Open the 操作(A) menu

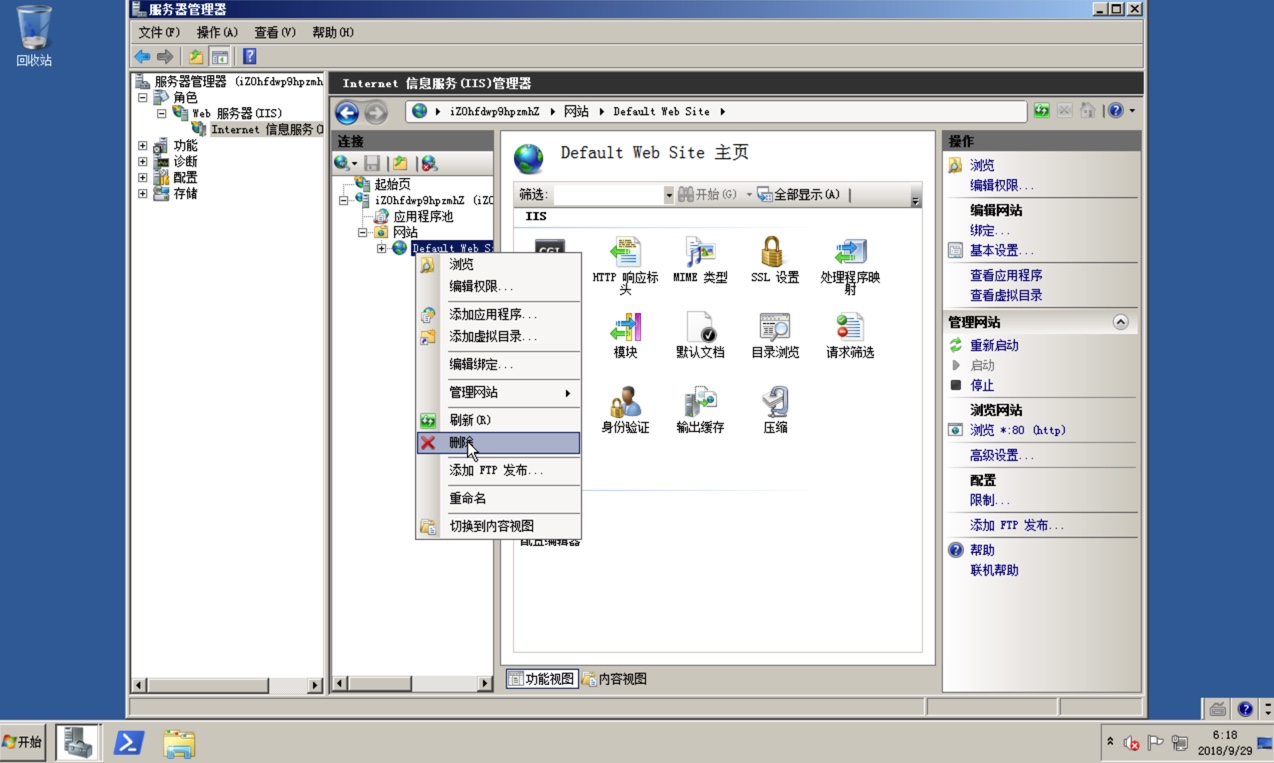tap(217, 32)
